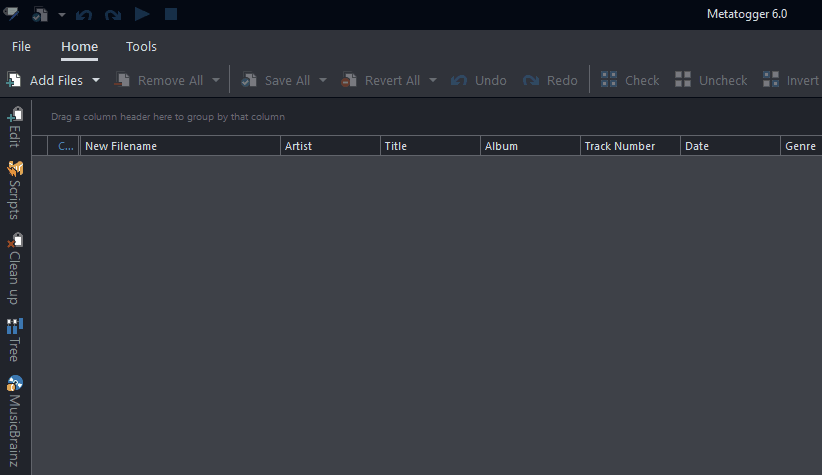Click the C... checked column header

[63, 146]
